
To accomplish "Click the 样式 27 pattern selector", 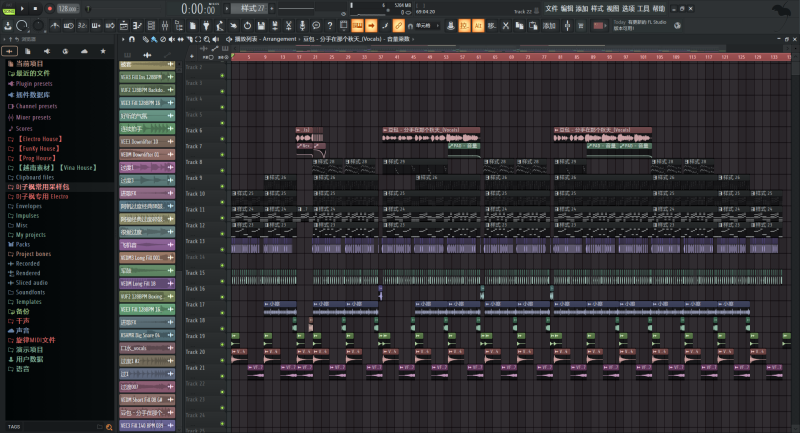I will [x=249, y=9].
